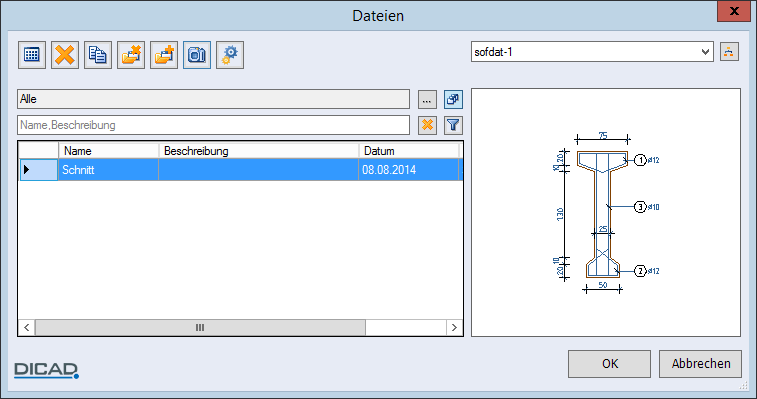The image size is (757, 399).
Task: Click the Name,Beschreibung search field
Action: (x=213, y=125)
